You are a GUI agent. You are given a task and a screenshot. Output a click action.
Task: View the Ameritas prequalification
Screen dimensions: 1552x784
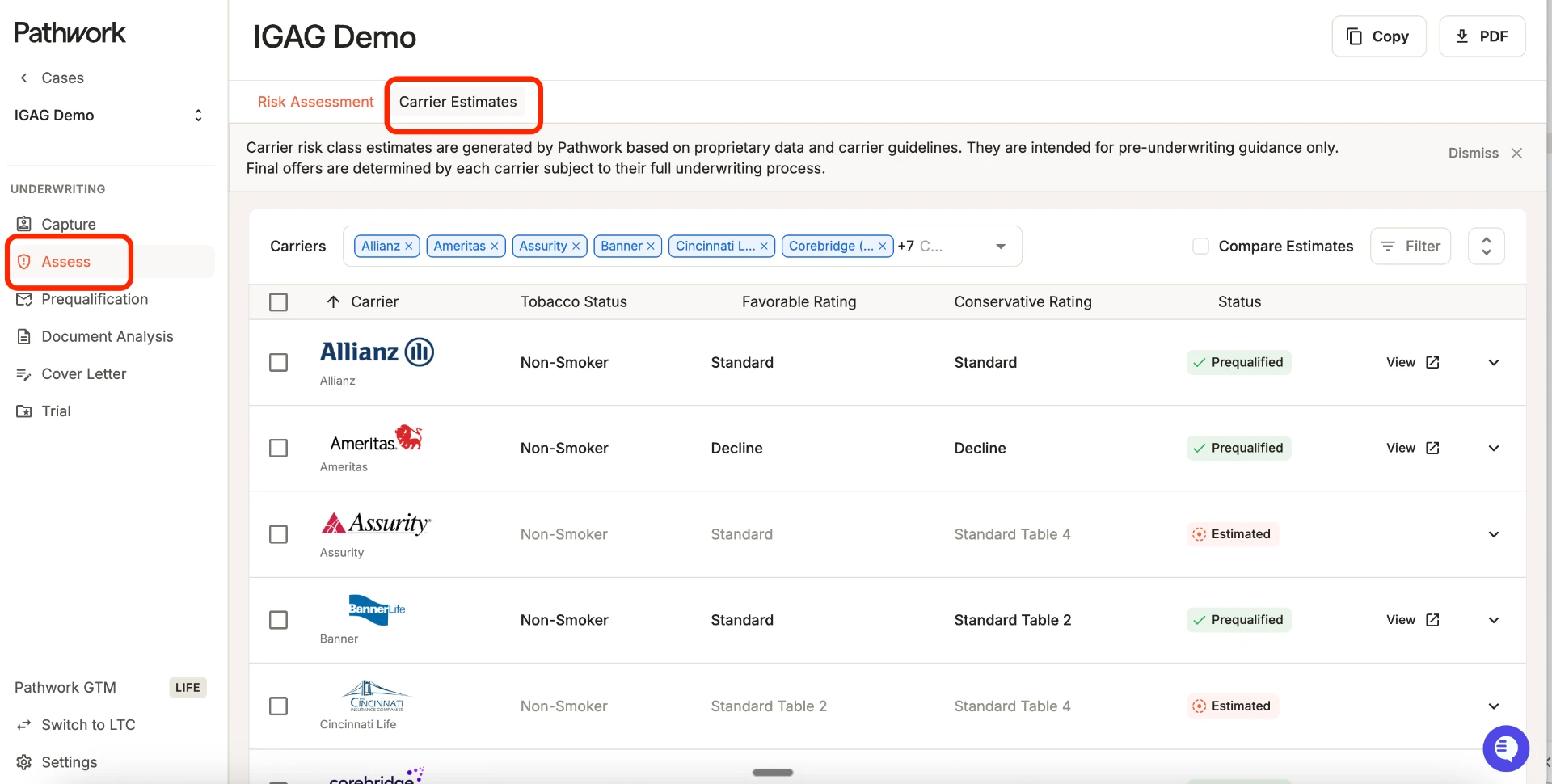click(1412, 448)
